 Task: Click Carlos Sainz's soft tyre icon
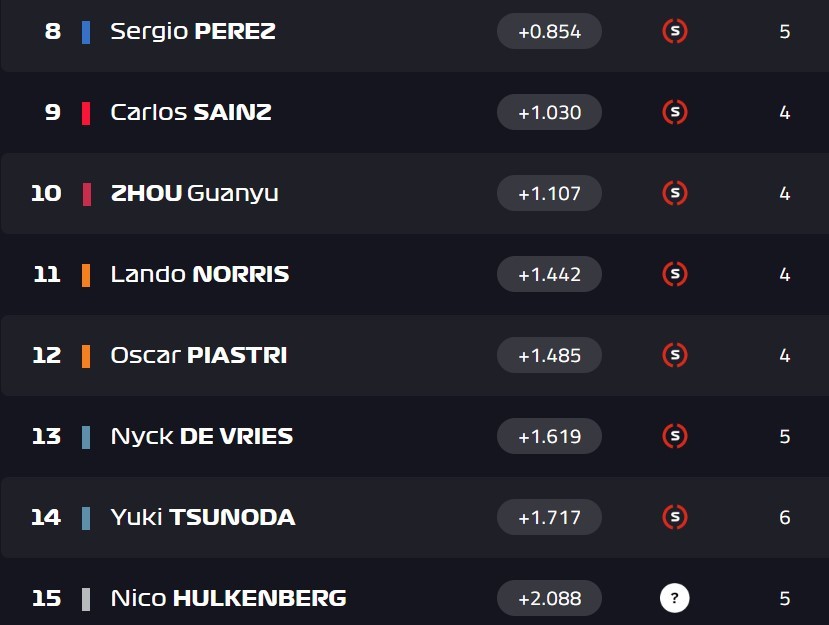(x=675, y=112)
